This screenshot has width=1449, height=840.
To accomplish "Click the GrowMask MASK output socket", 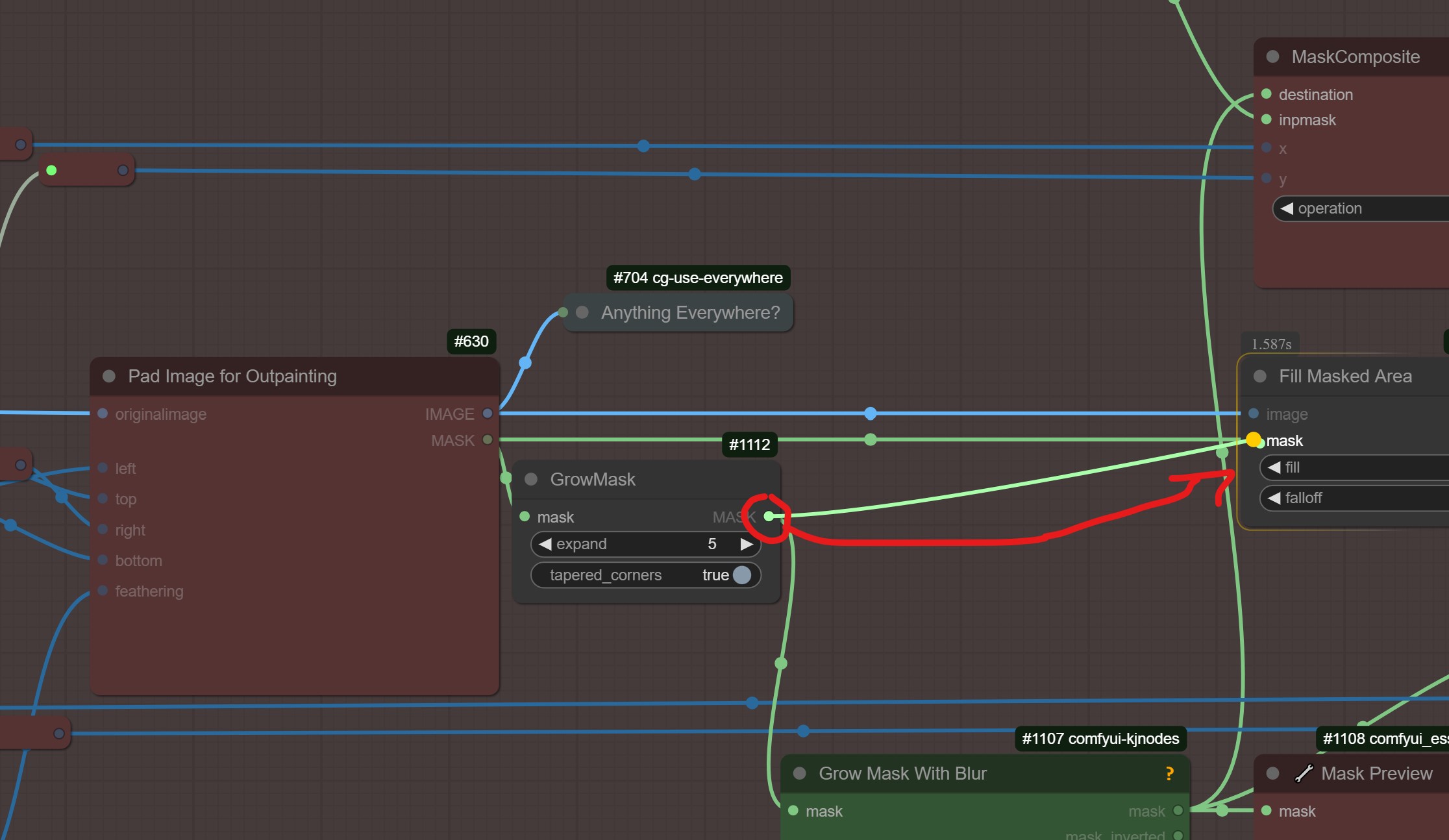I will [769, 517].
